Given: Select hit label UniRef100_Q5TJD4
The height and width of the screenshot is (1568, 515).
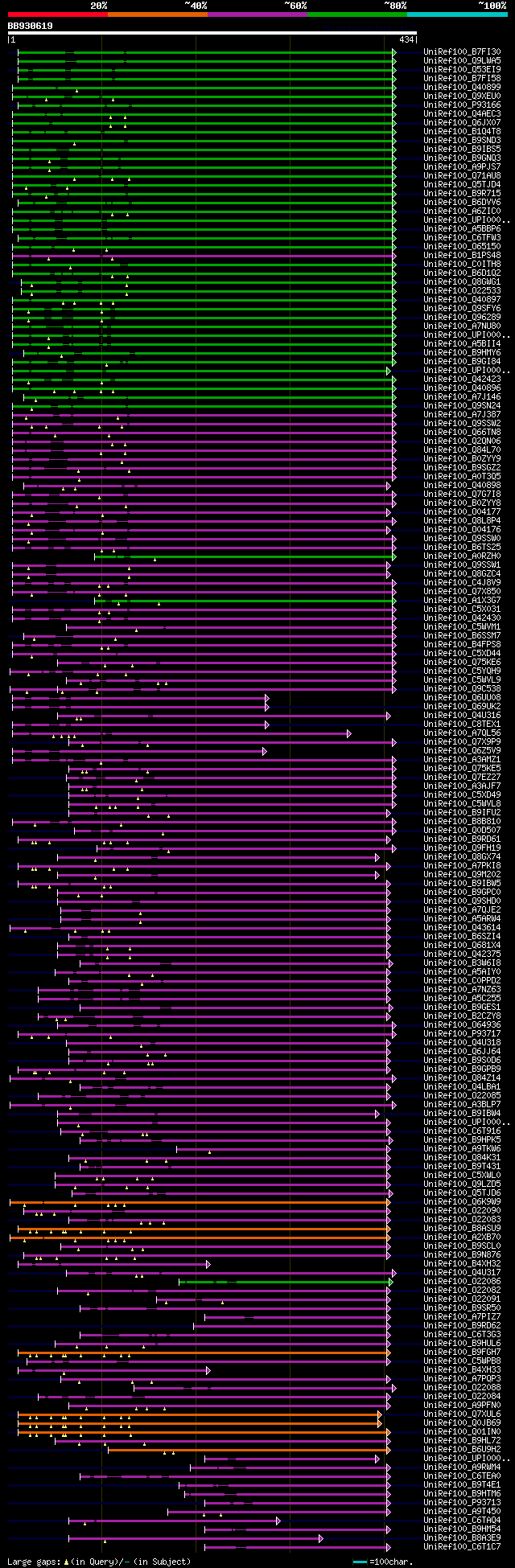Looking at the screenshot, I should click(462, 184).
